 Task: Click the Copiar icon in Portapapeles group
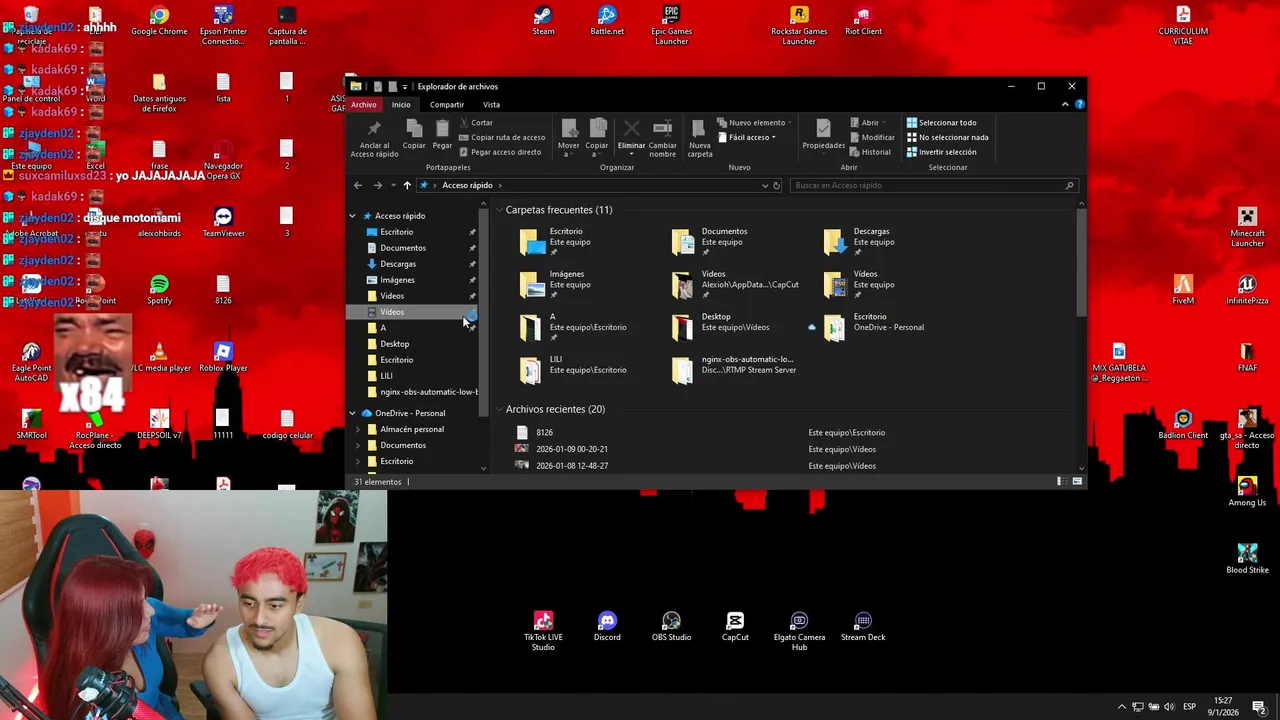pyautogui.click(x=414, y=129)
